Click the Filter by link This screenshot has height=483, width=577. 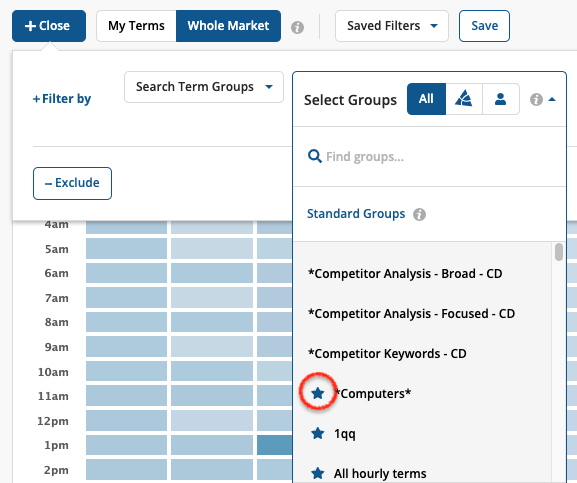(62, 99)
